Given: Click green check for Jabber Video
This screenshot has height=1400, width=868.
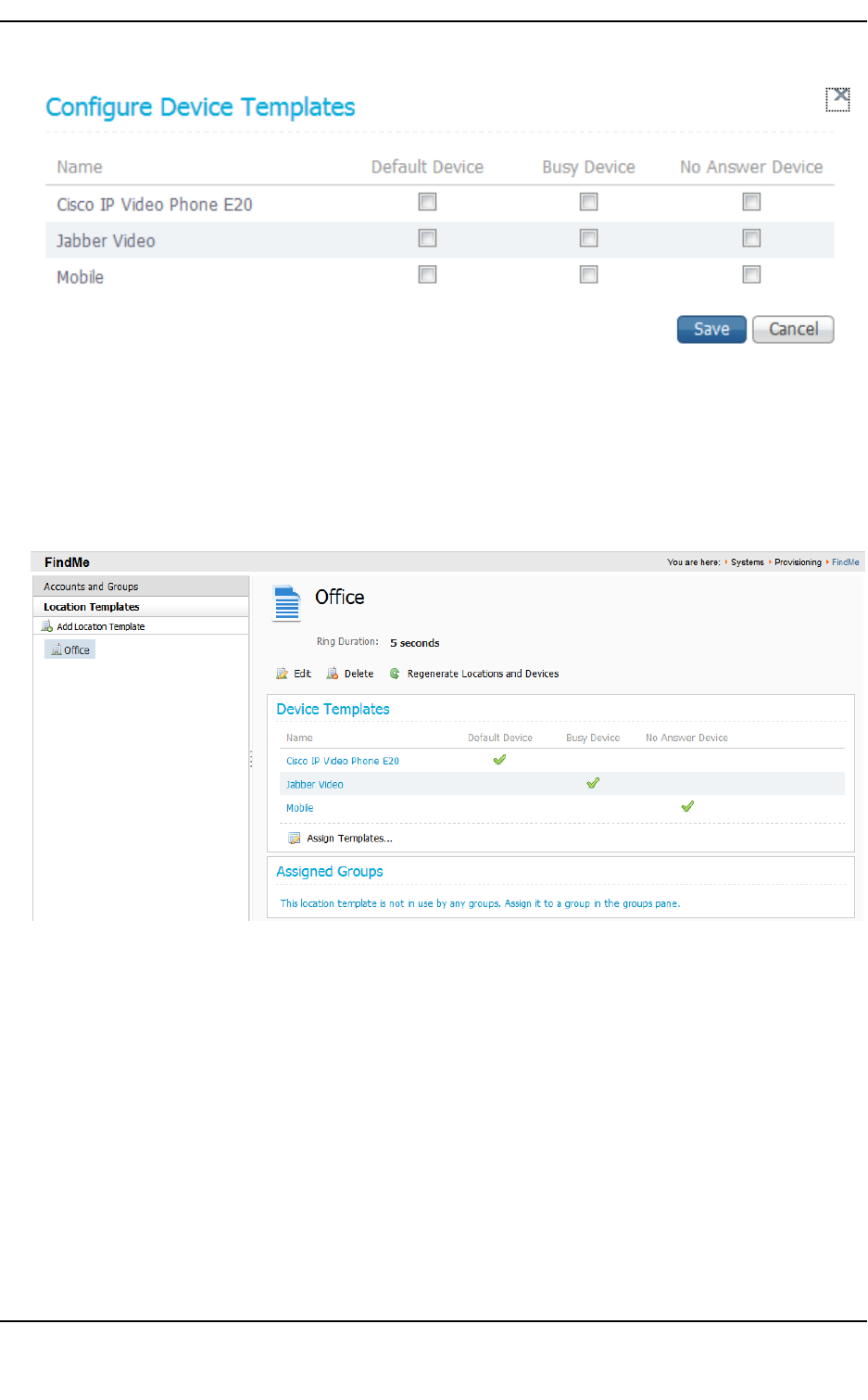Looking at the screenshot, I should click(593, 783).
